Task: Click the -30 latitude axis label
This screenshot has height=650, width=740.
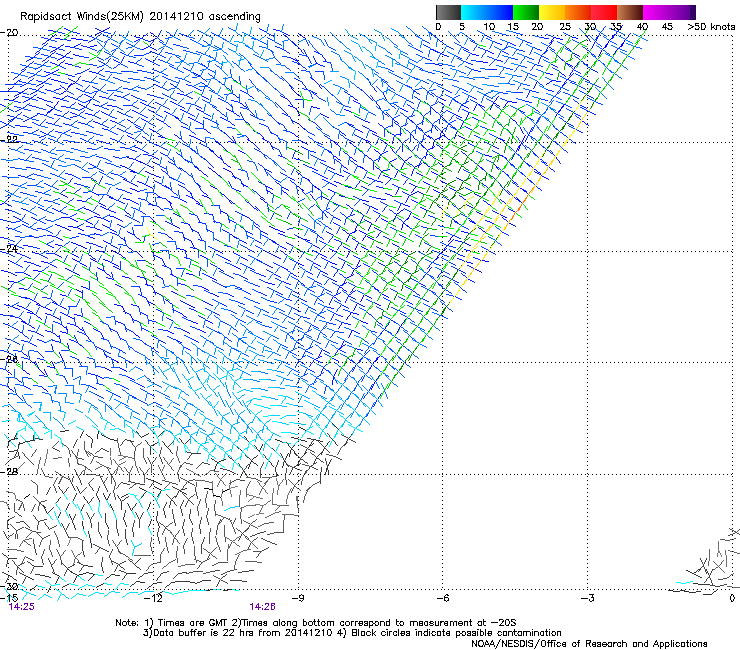Action: click(x=9, y=586)
